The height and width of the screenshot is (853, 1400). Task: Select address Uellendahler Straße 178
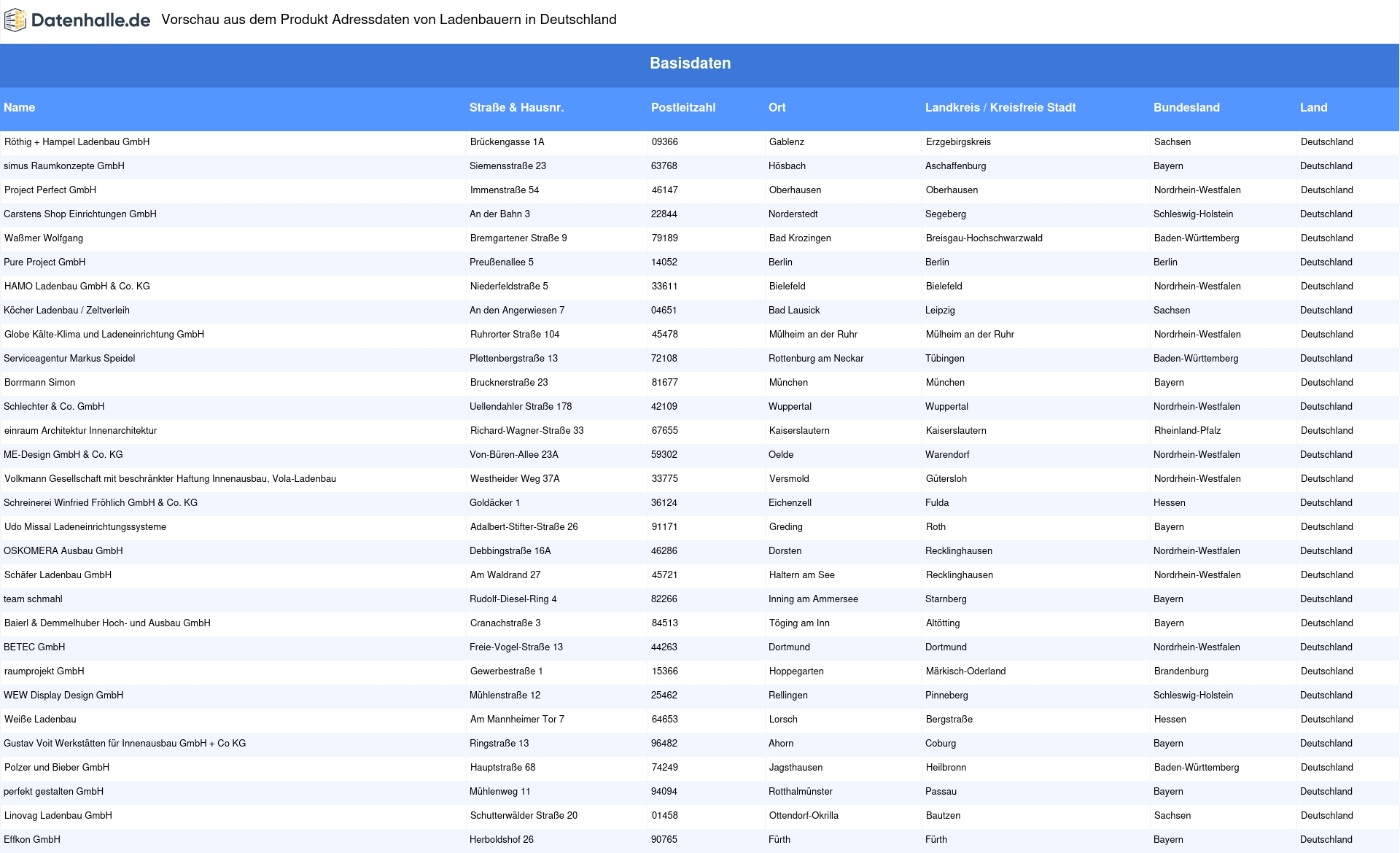pyautogui.click(x=521, y=406)
